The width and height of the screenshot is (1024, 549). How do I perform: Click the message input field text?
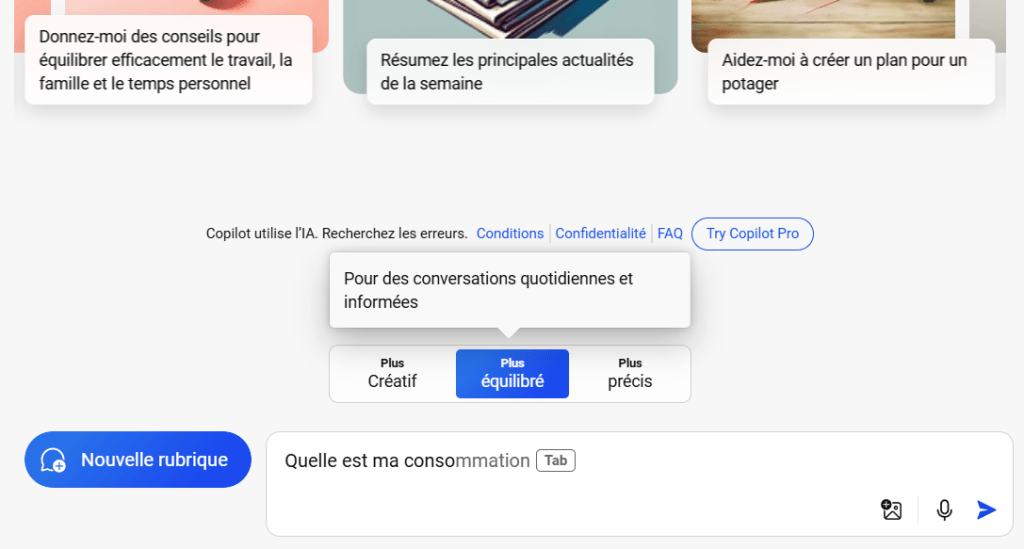pyautogui.click(x=407, y=461)
